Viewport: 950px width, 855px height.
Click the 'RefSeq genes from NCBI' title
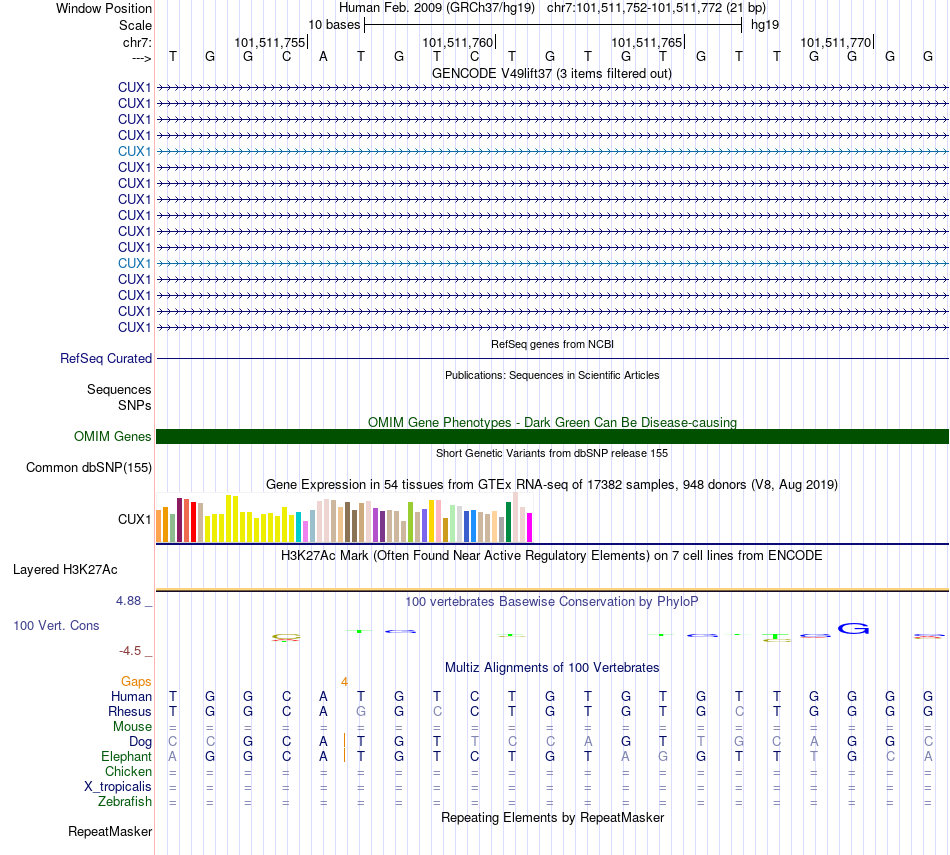pyautogui.click(x=552, y=344)
